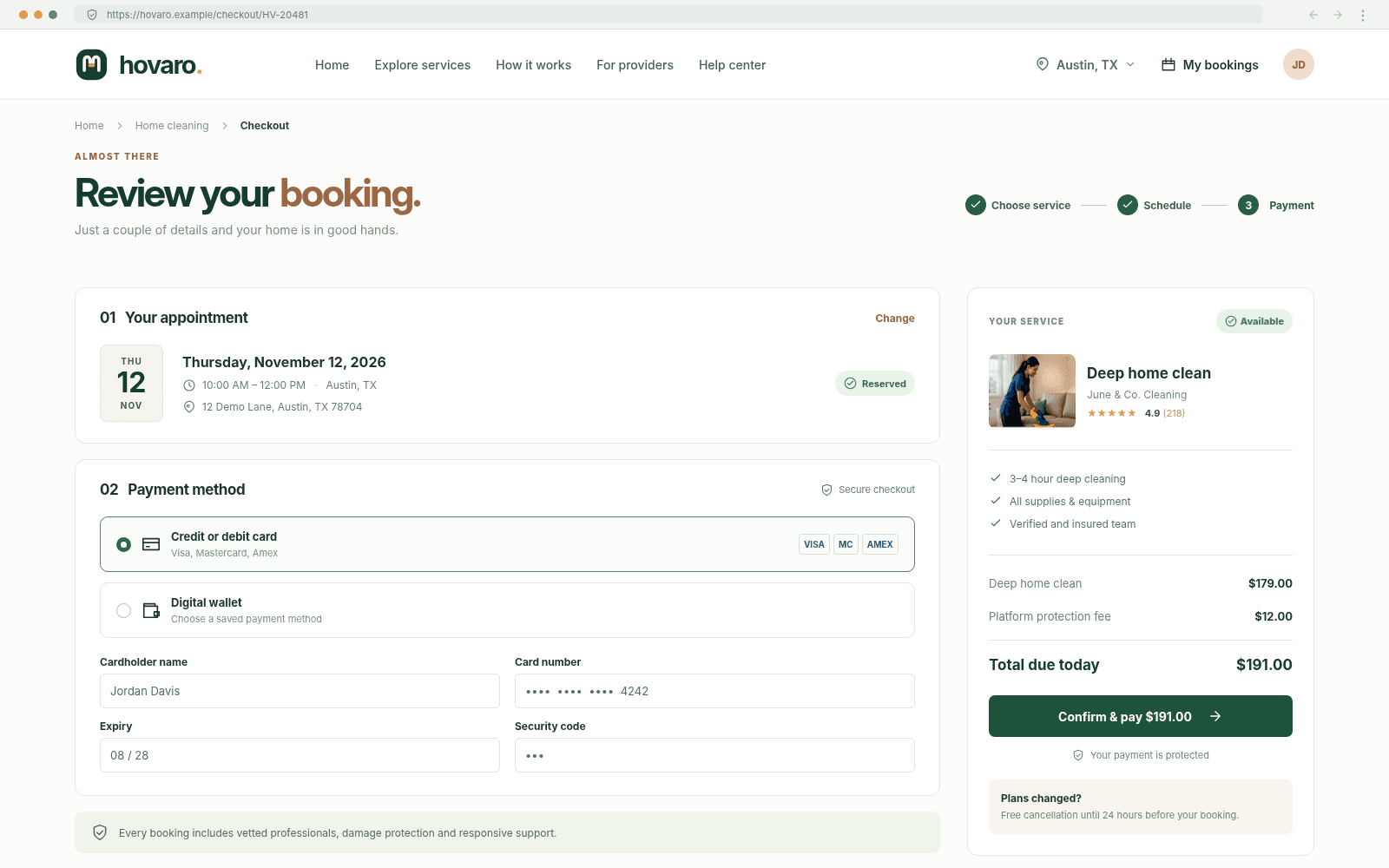The image size is (1389, 868).
Task: Click the Change appointment link
Action: tap(895, 319)
